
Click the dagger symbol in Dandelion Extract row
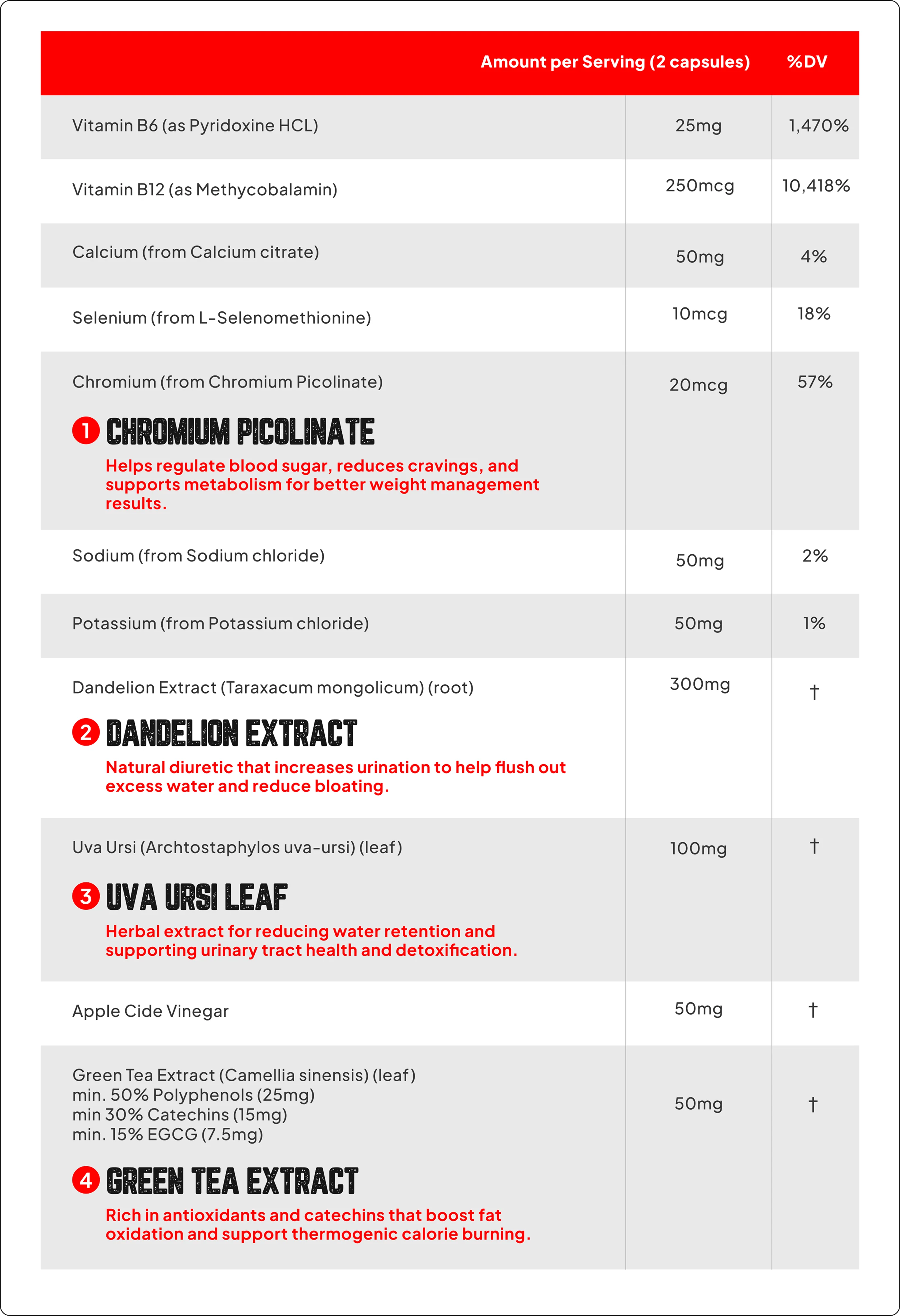pos(814,691)
